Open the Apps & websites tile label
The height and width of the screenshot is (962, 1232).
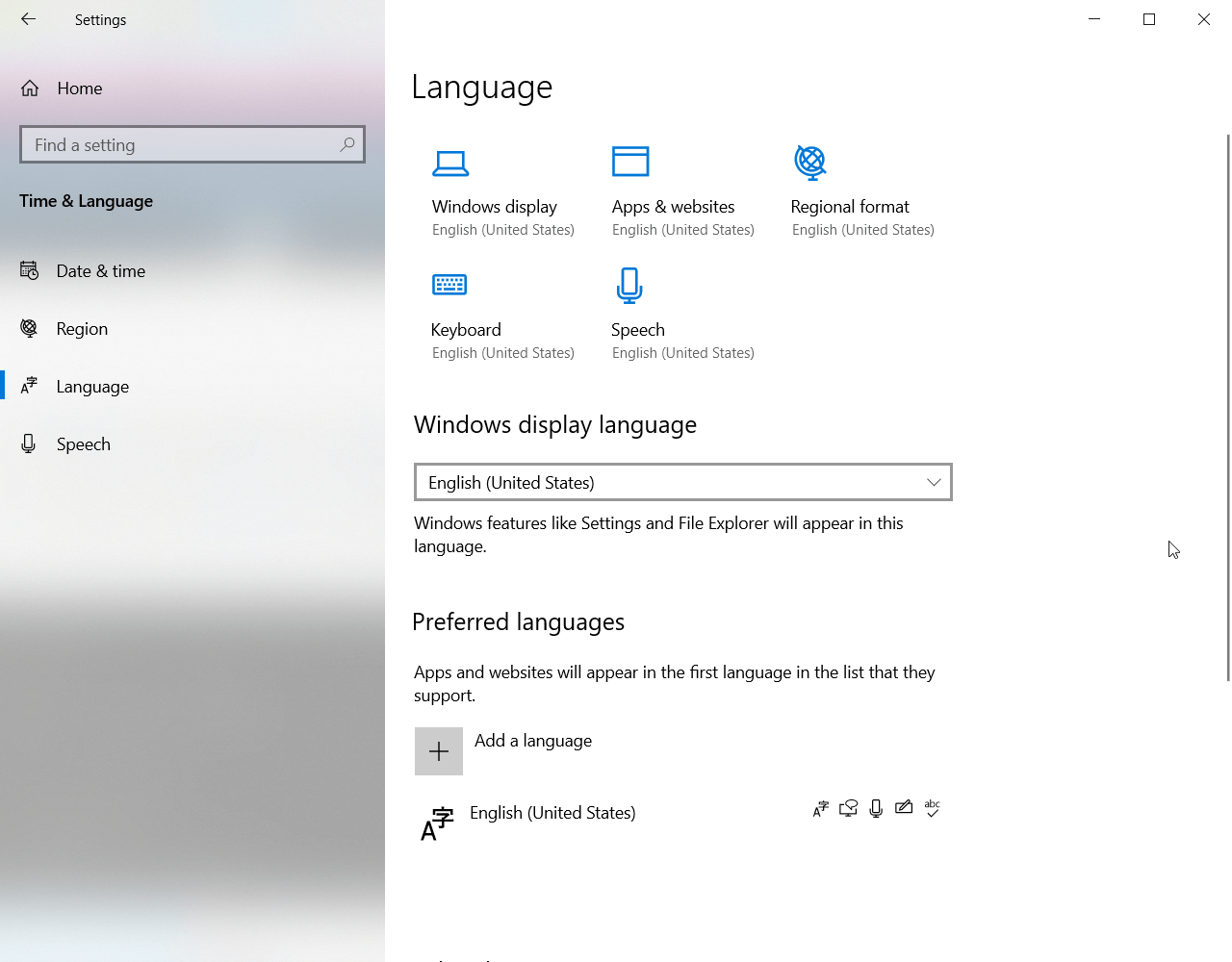click(x=673, y=207)
